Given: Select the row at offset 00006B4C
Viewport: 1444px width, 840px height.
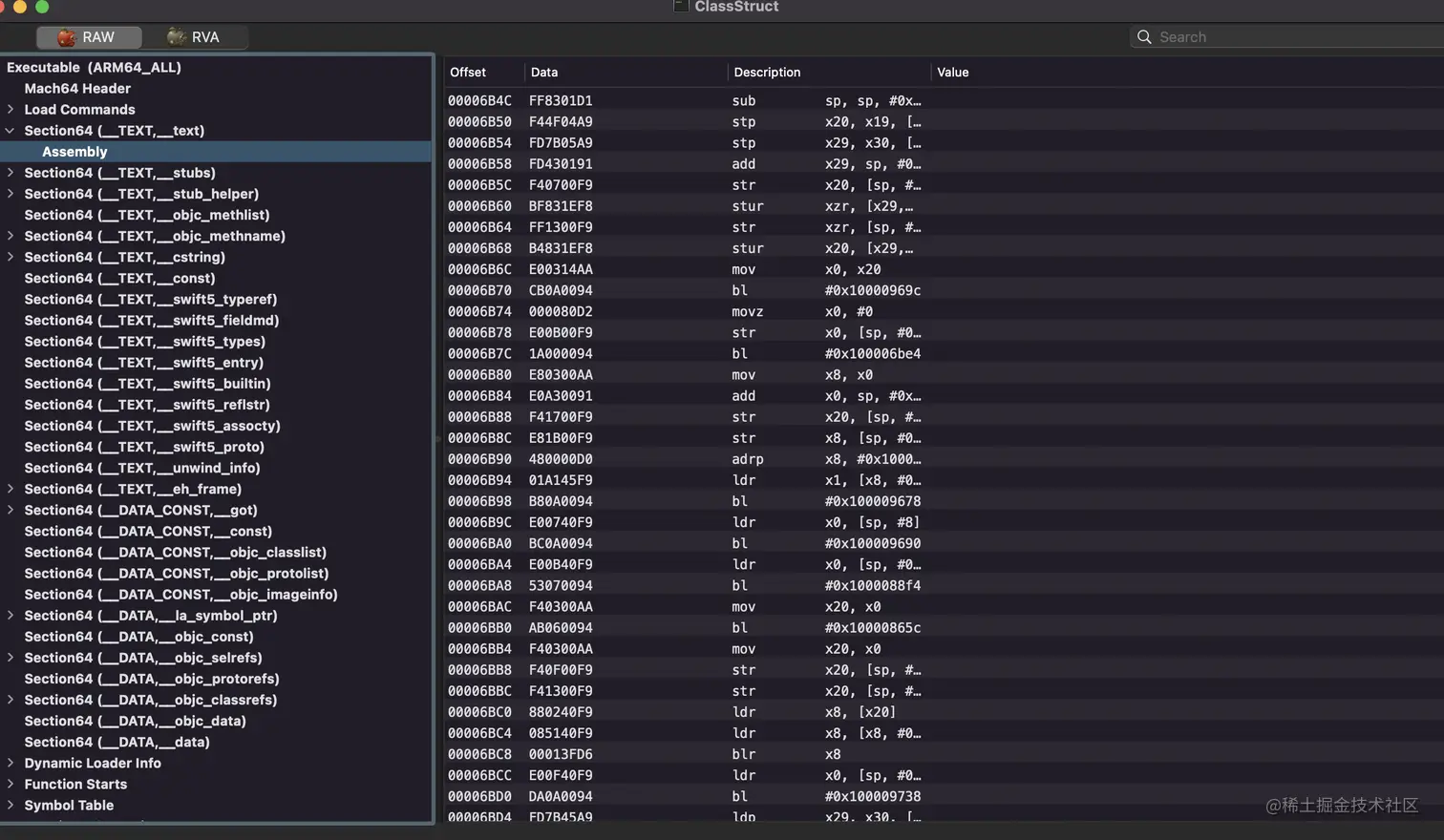Looking at the screenshot, I should tap(944, 100).
